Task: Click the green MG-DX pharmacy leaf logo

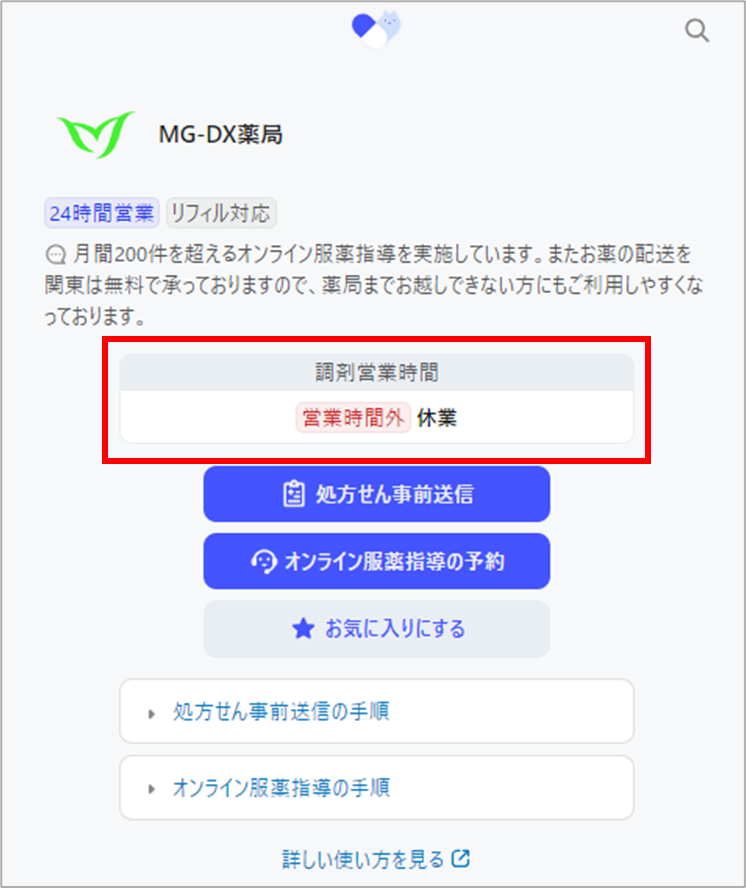Action: [96, 134]
